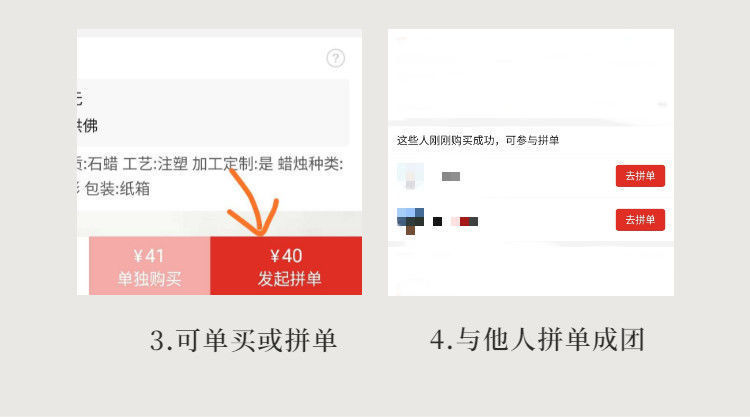Click 去拼单 beside the light-colored avatar
The height and width of the screenshot is (417, 750).
tap(640, 176)
